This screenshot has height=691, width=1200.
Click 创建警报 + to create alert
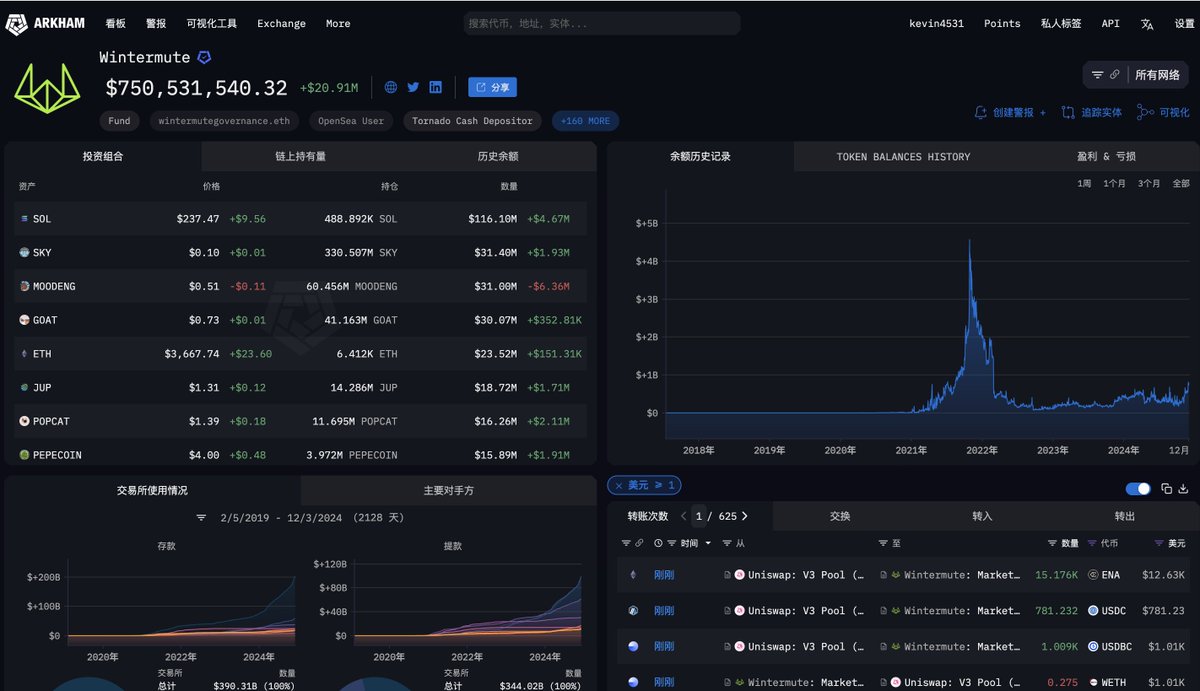pyautogui.click(x=1010, y=113)
